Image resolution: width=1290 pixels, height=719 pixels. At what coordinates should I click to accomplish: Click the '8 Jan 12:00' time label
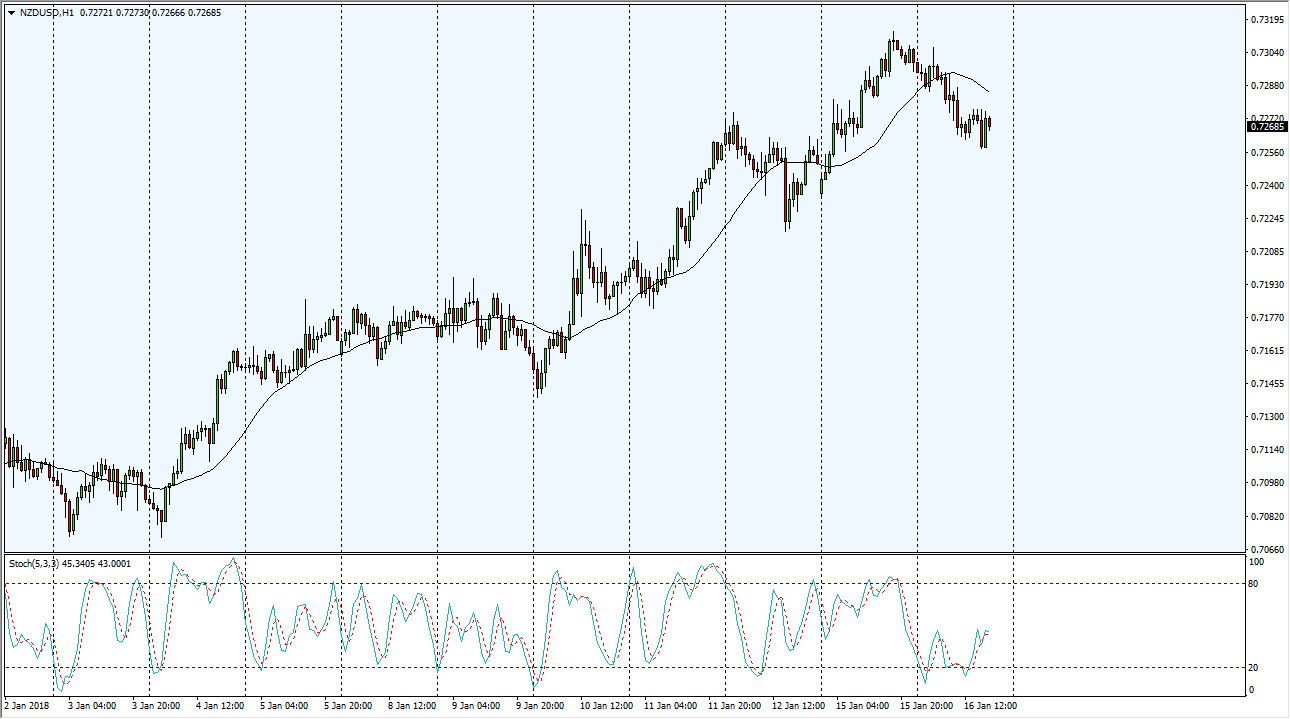(411, 706)
